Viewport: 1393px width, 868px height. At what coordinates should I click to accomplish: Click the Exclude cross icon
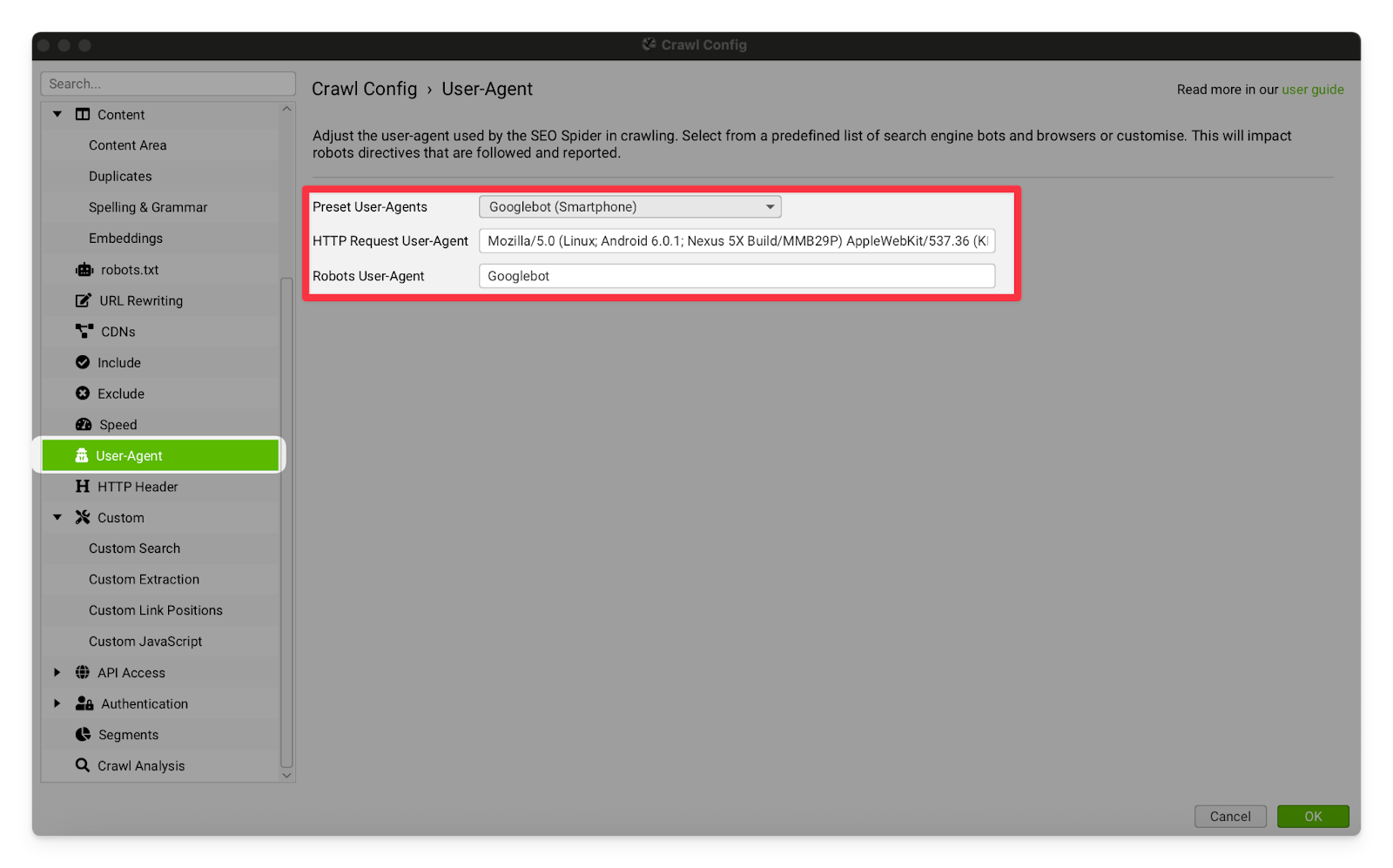[83, 394]
